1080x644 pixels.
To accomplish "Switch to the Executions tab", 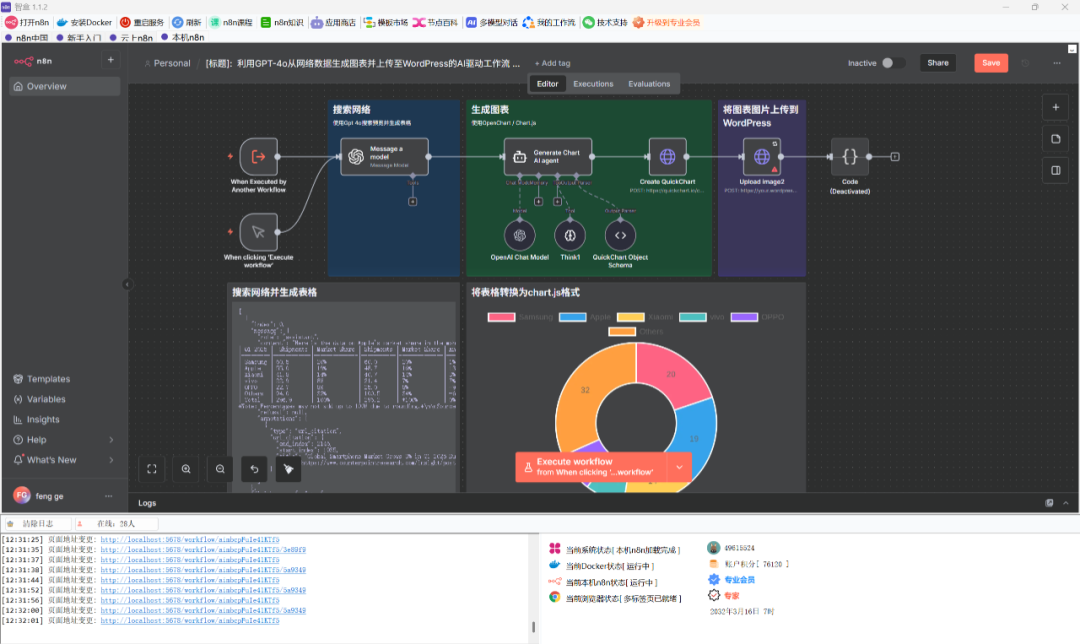I will pyautogui.click(x=593, y=84).
